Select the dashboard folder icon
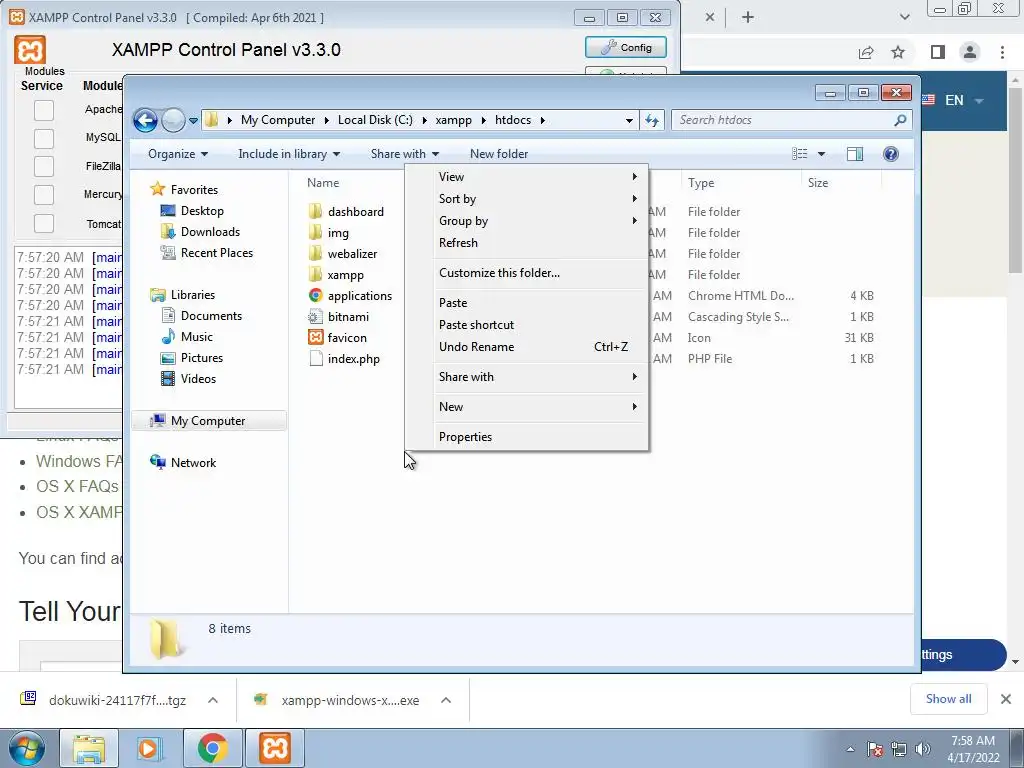The width and height of the screenshot is (1024, 768). [315, 212]
